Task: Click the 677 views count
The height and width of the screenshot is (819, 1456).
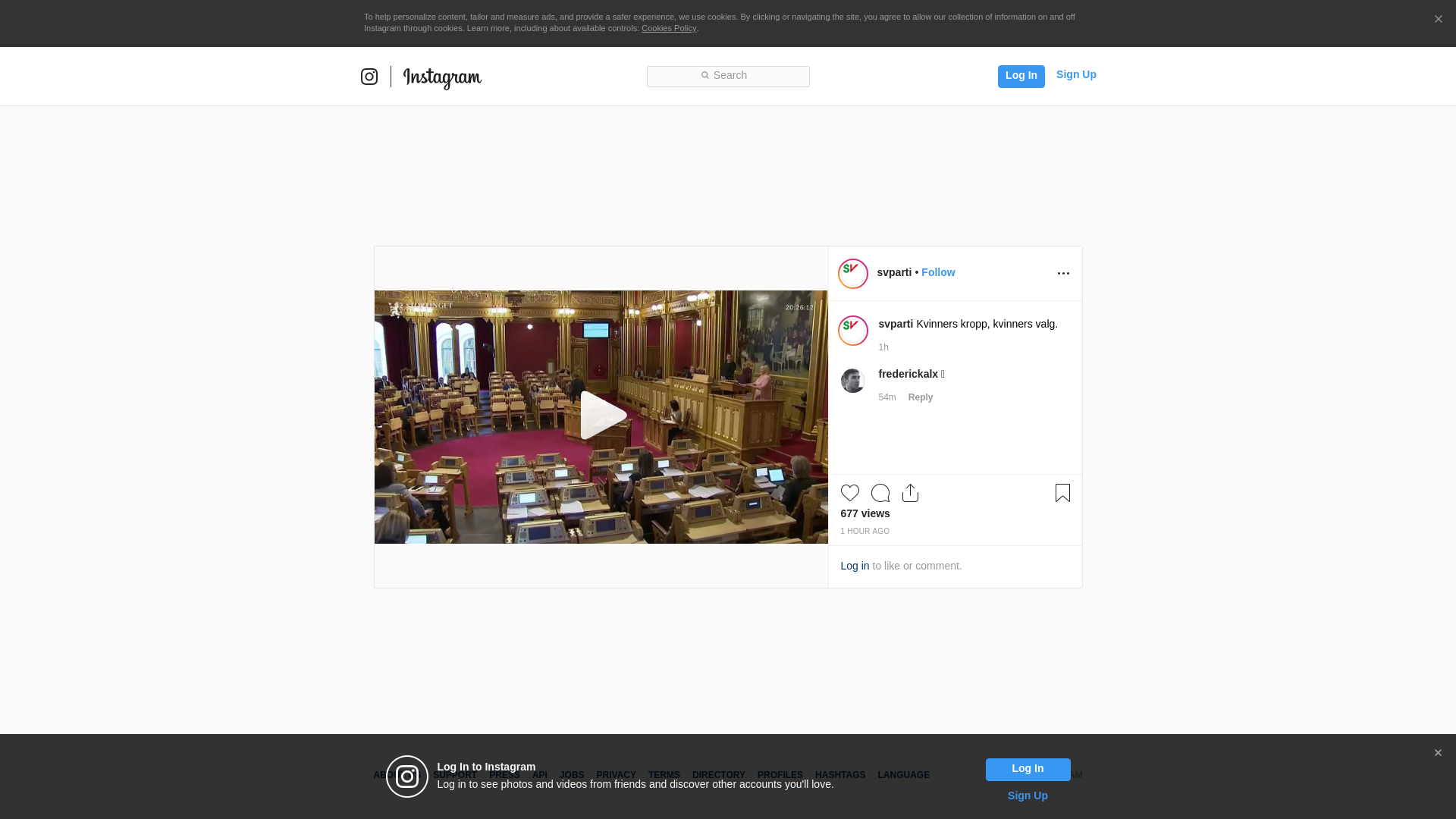Action: [x=865, y=513]
